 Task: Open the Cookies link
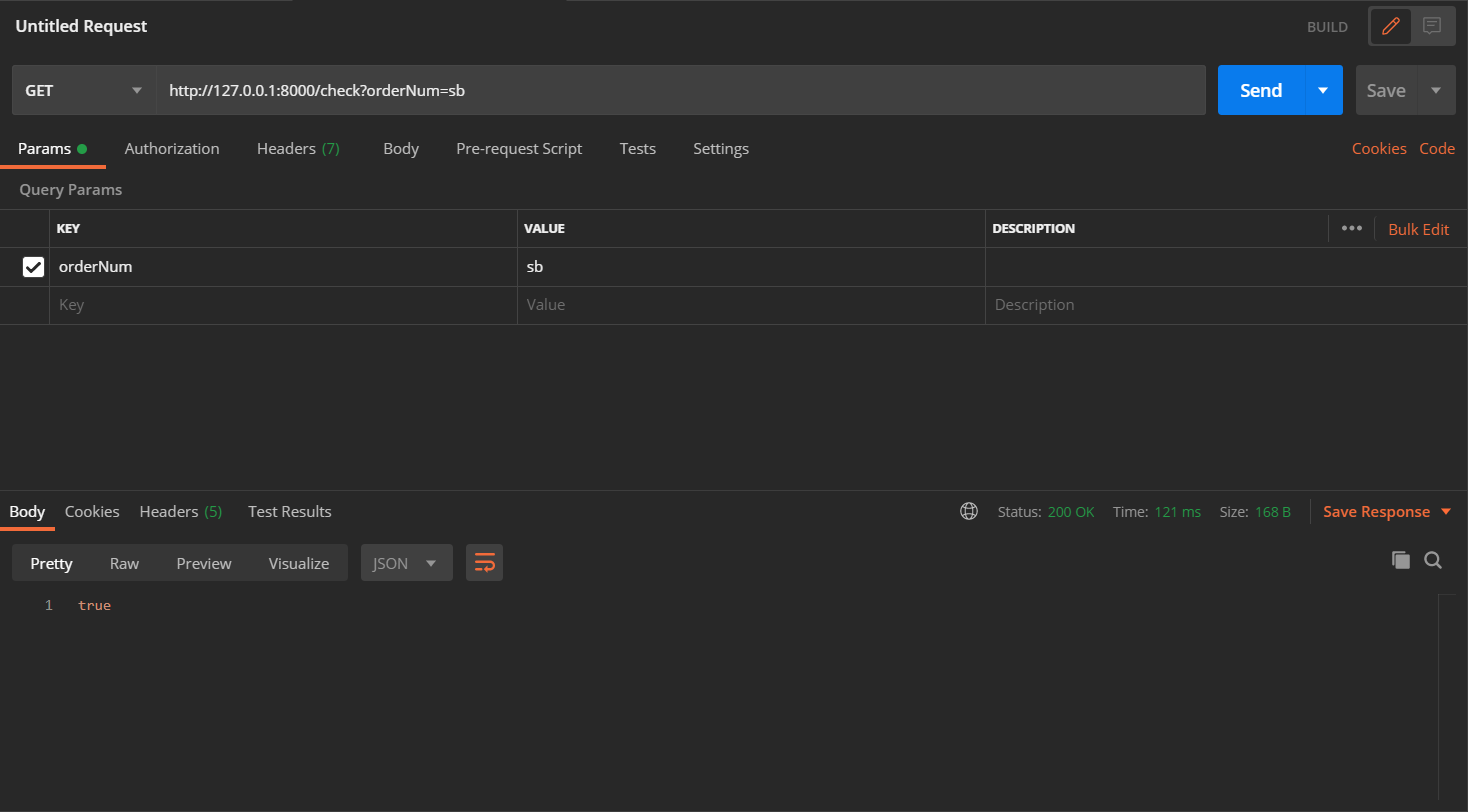click(x=1379, y=148)
